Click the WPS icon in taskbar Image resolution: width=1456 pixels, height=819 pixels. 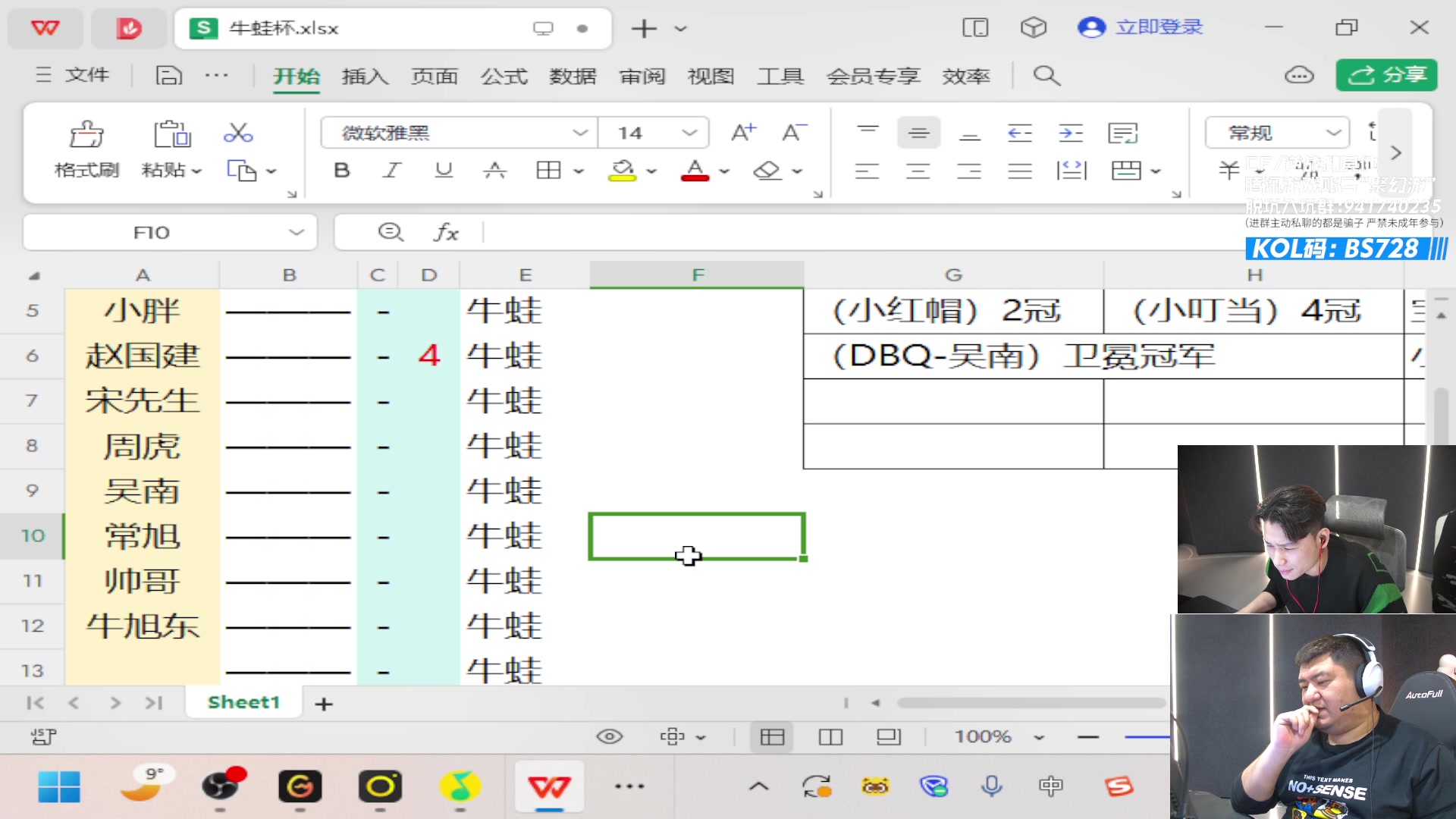(550, 786)
